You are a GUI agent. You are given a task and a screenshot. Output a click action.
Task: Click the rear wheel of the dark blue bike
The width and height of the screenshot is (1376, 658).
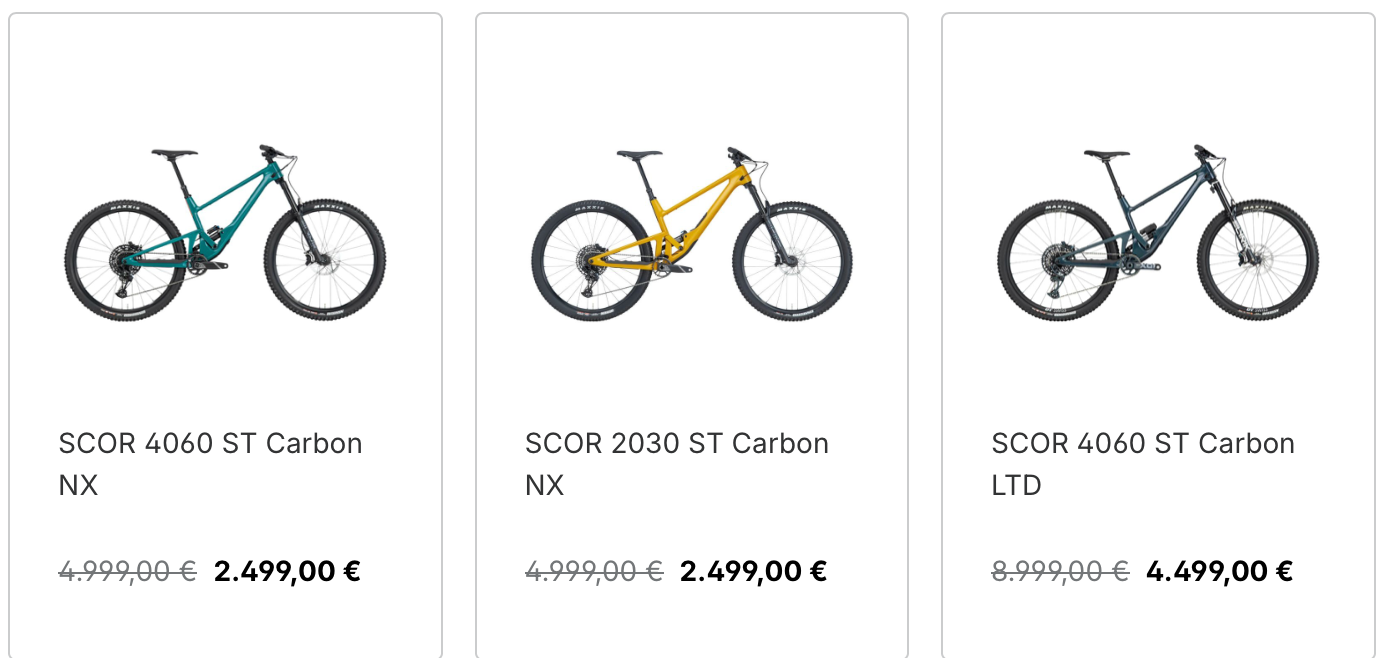point(1057,260)
